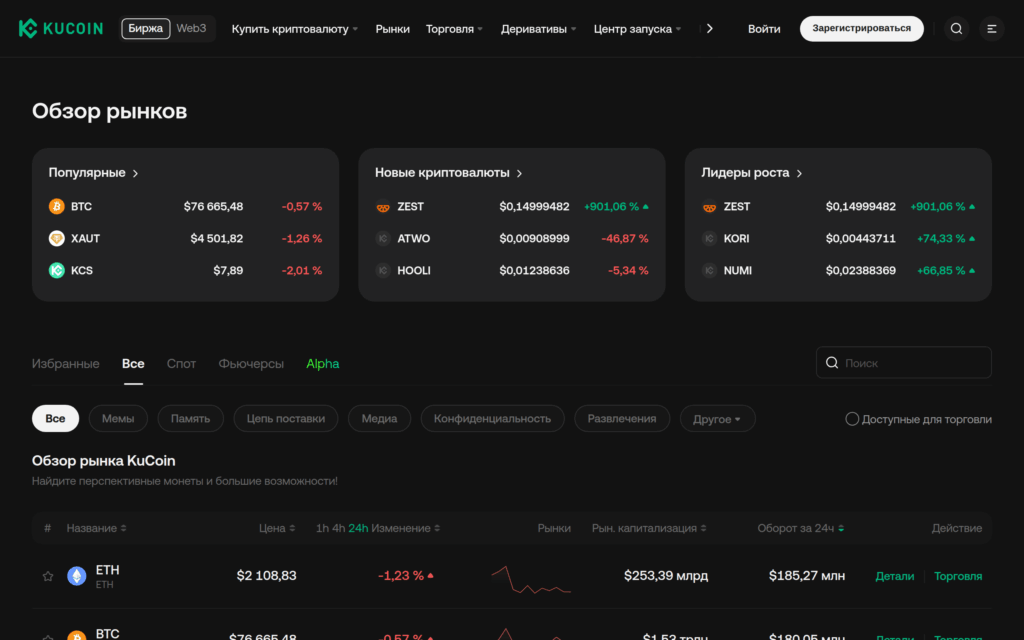
Task: Click the ETH price sparkline chart
Action: tap(531, 579)
